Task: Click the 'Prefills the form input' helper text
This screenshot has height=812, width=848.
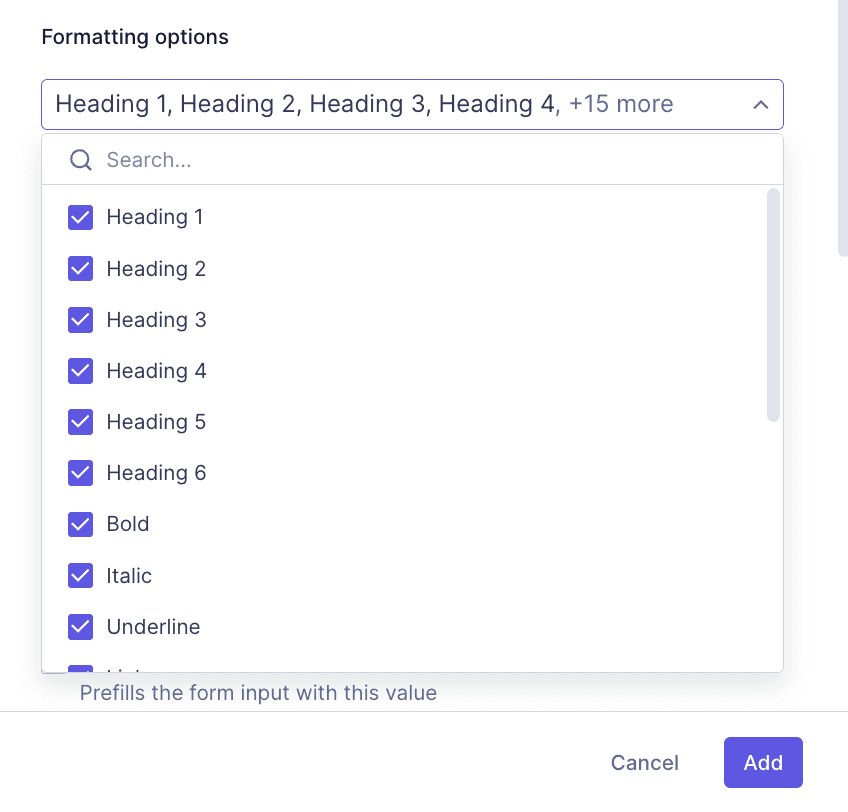Action: pos(258,692)
